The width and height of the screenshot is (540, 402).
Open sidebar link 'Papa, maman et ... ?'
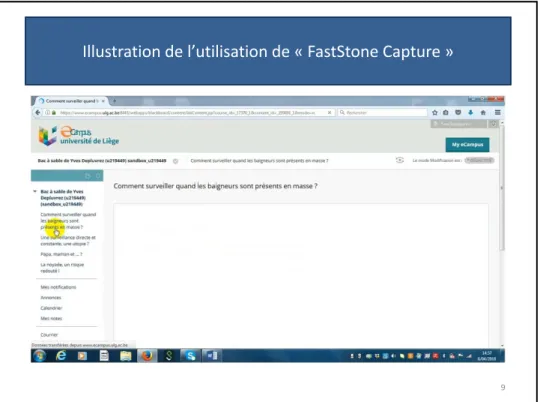pos(61,254)
